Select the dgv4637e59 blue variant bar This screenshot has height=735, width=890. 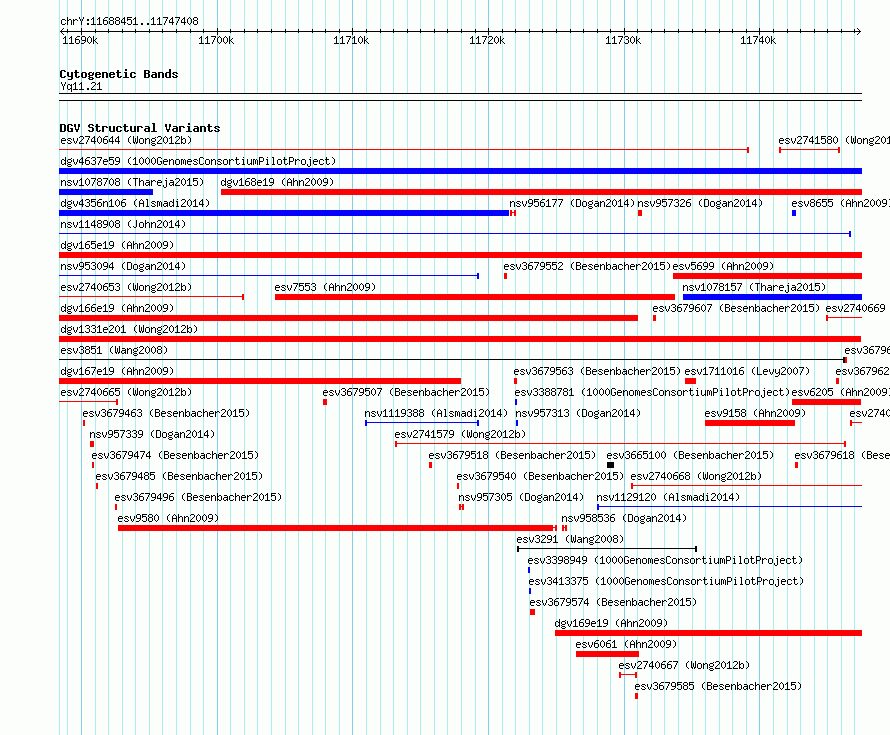tap(460, 171)
